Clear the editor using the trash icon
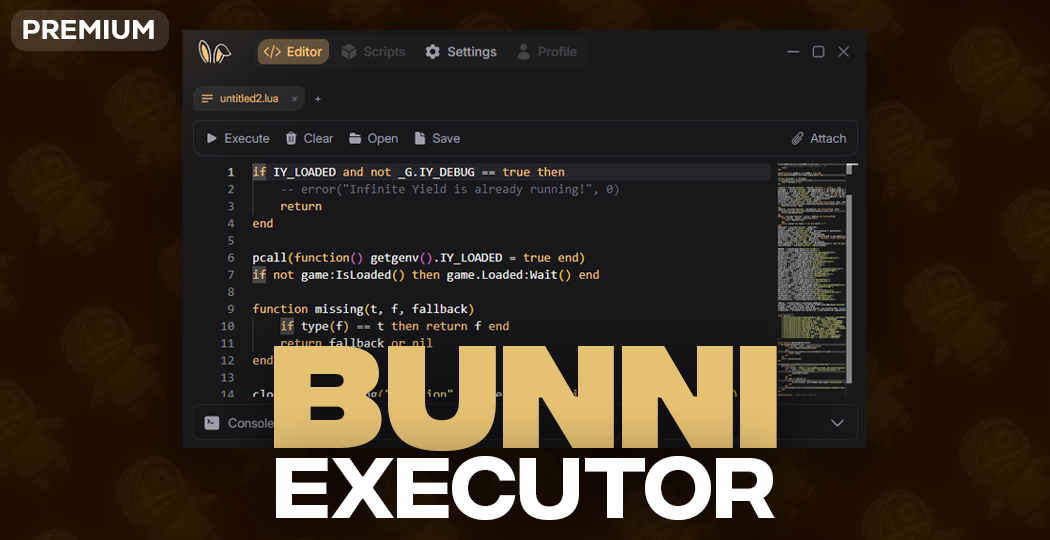Screen dimensions: 1050x540 309,138
